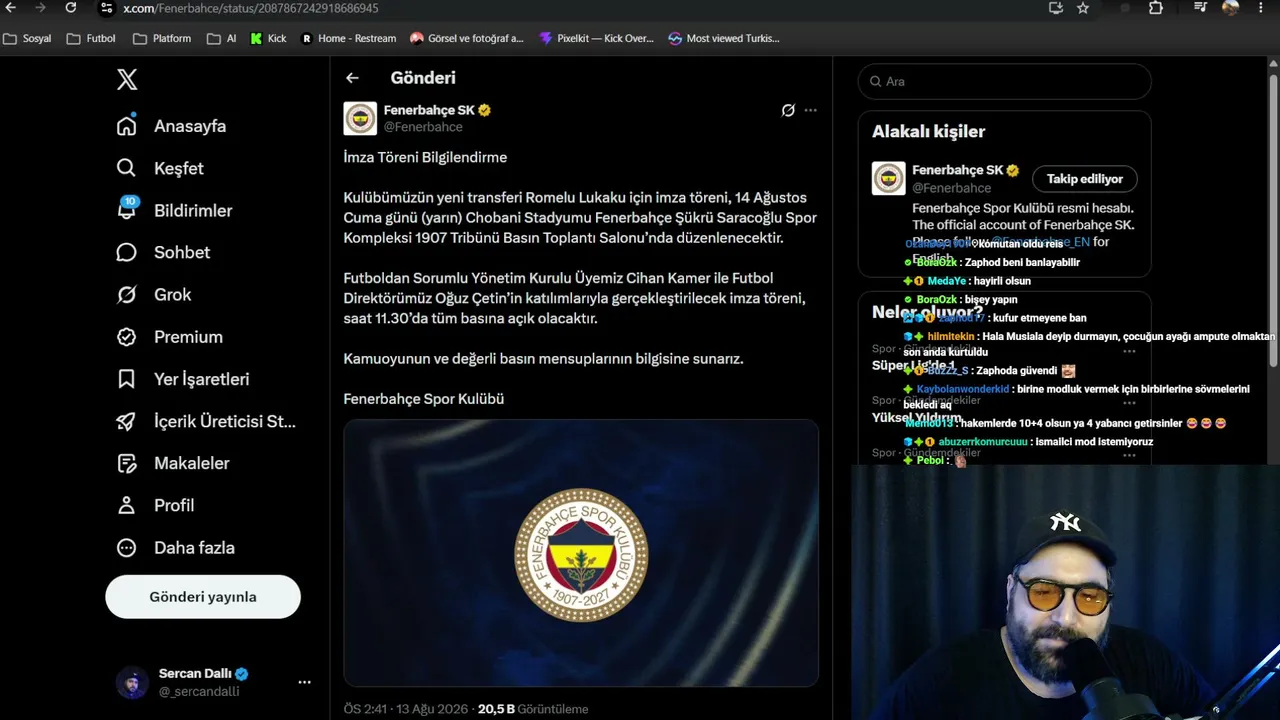Click the install app icon in address bar
This screenshot has height=720, width=1280.
(x=1056, y=8)
